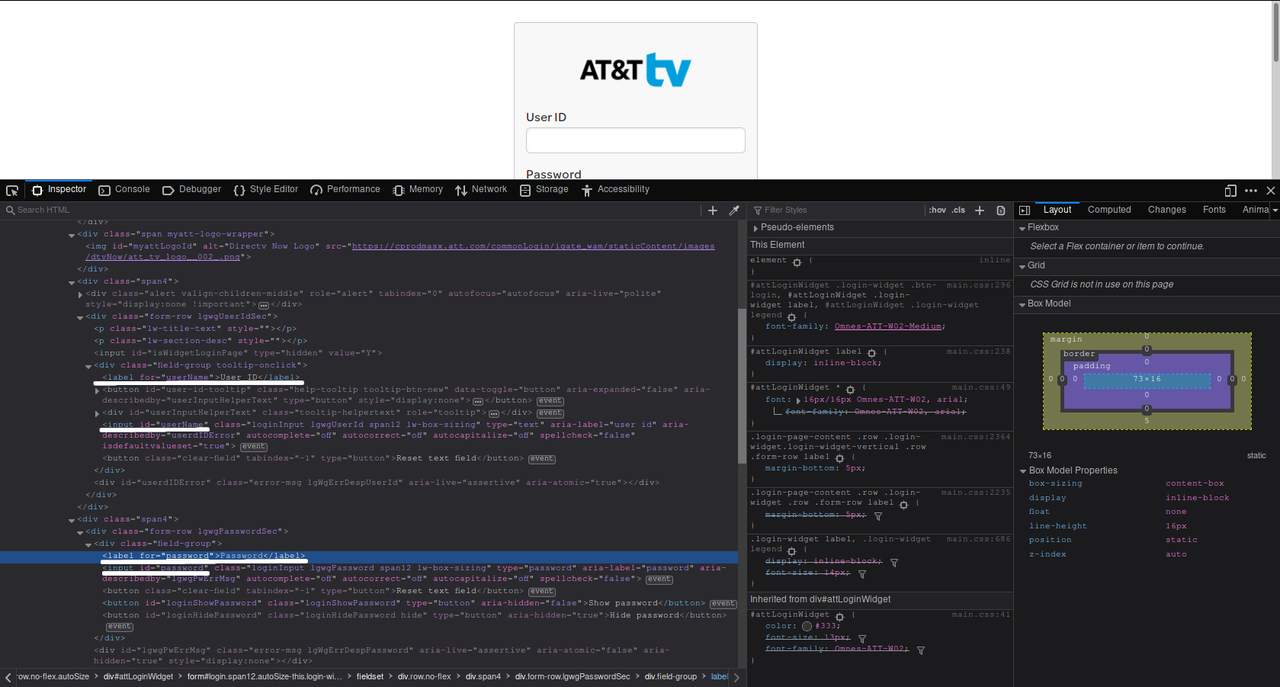This screenshot has height=687, width=1280.
Task: Open the Accessibility tab
Action: (x=614, y=190)
